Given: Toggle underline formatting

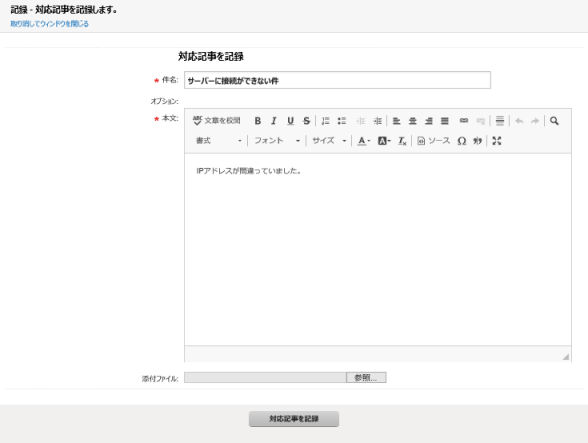Looking at the screenshot, I should (290, 121).
